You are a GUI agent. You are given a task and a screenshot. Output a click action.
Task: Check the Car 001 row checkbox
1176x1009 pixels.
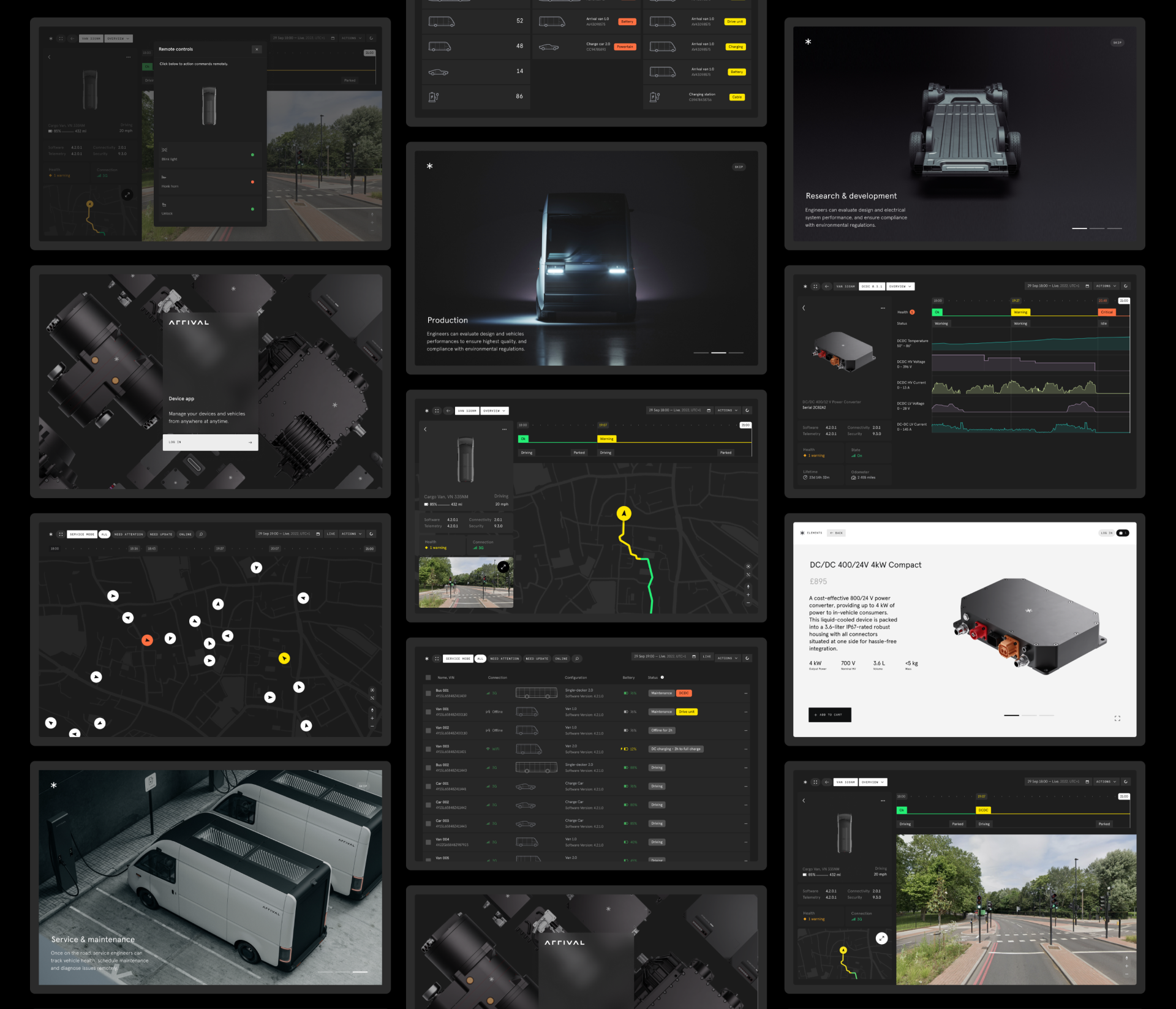coord(428,786)
